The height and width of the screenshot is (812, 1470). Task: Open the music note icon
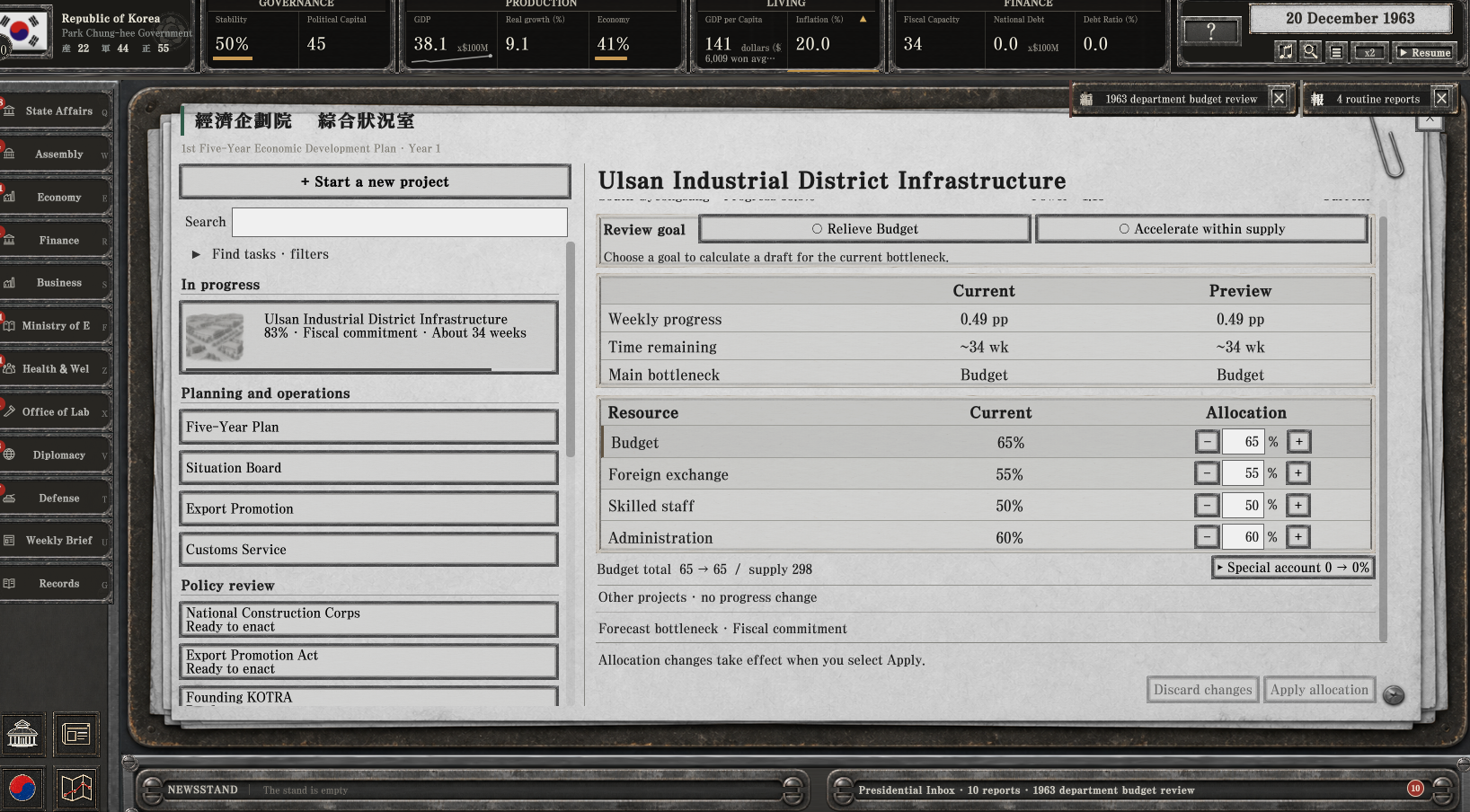[1286, 52]
